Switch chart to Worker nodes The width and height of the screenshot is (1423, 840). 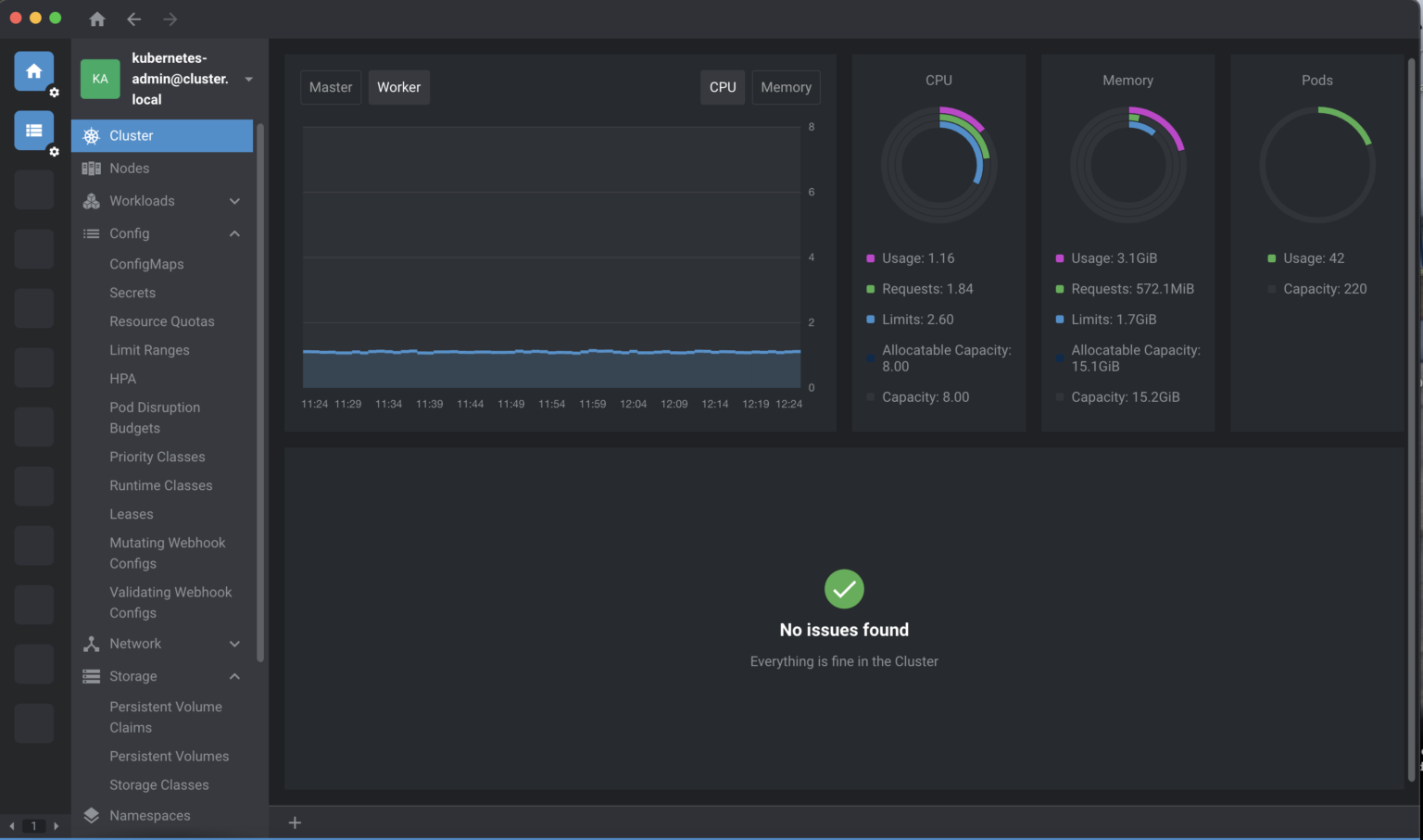(398, 87)
